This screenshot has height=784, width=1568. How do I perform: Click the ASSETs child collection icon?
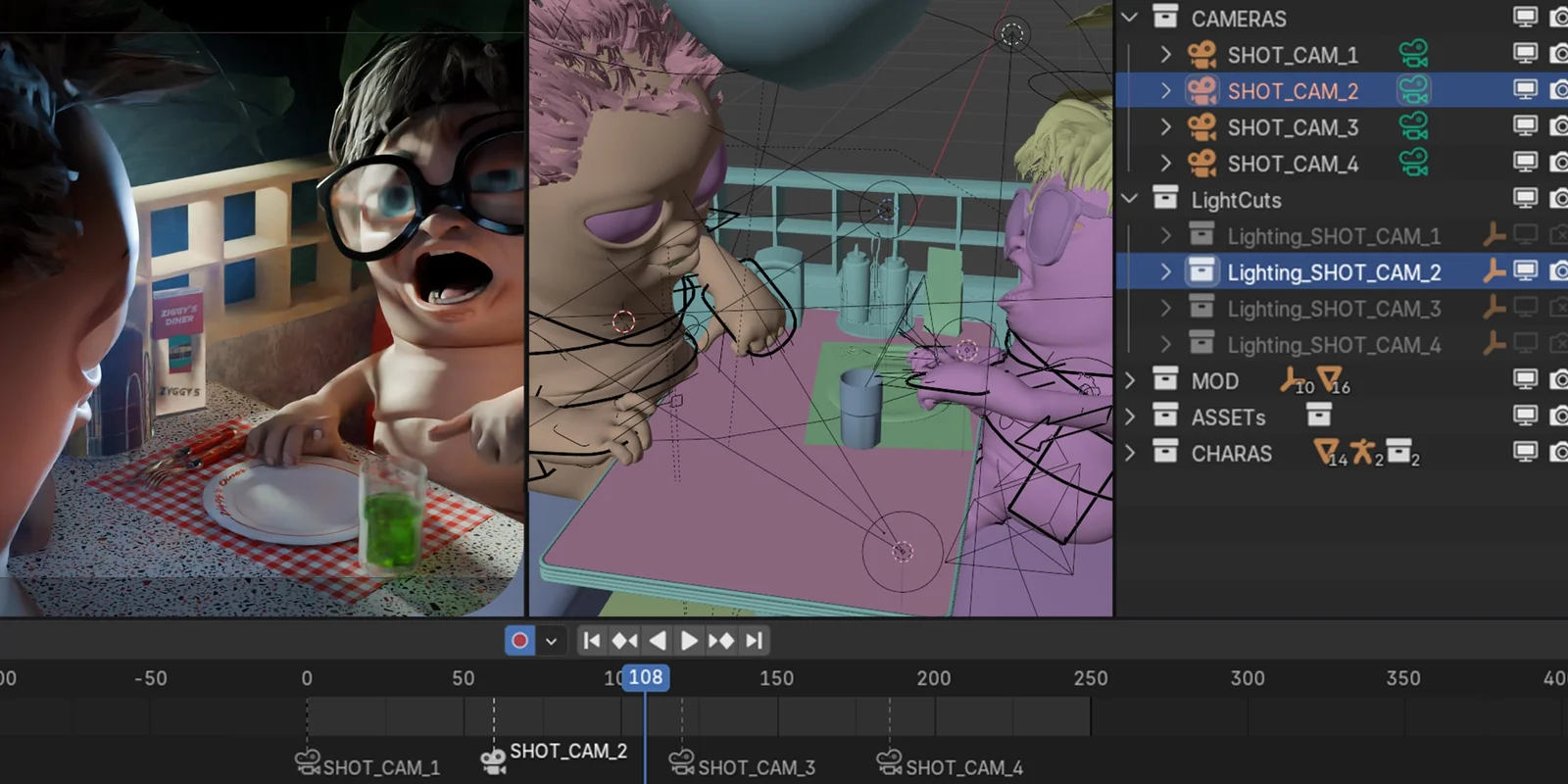(1319, 416)
